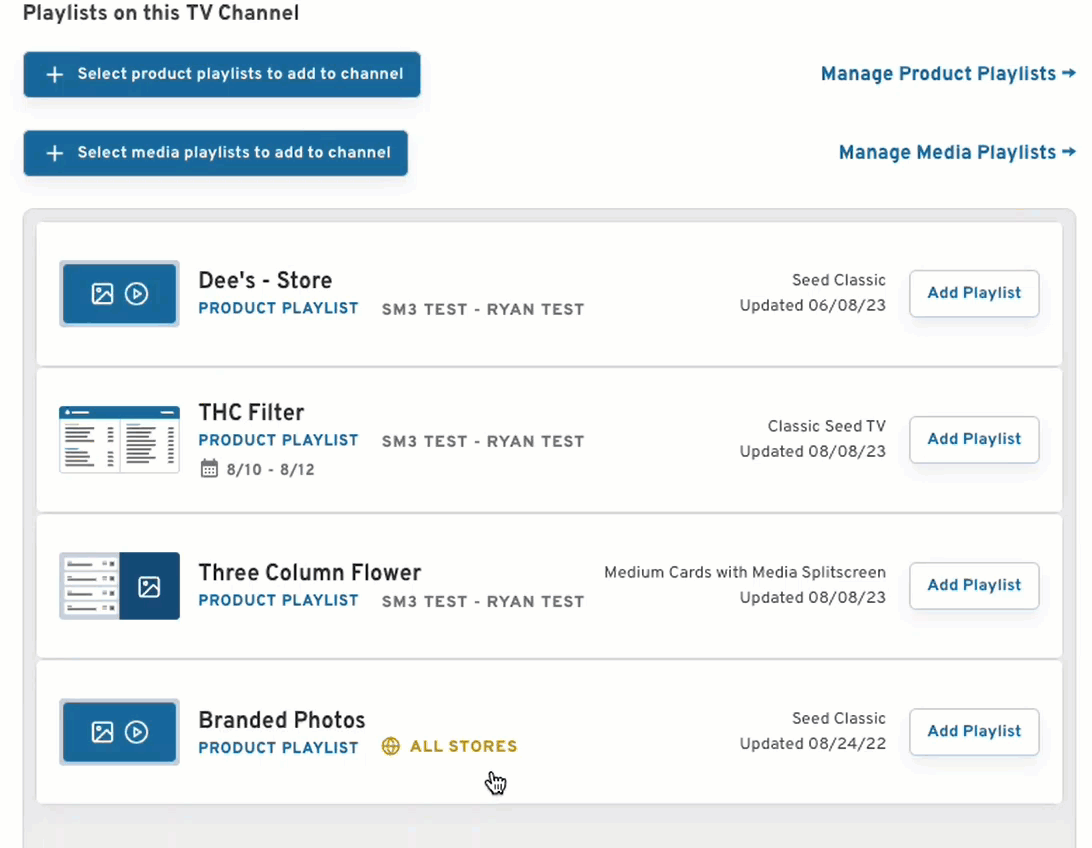Click the calendar icon on THC Filter
Image resolution: width=1092 pixels, height=848 pixels.
pos(207,470)
